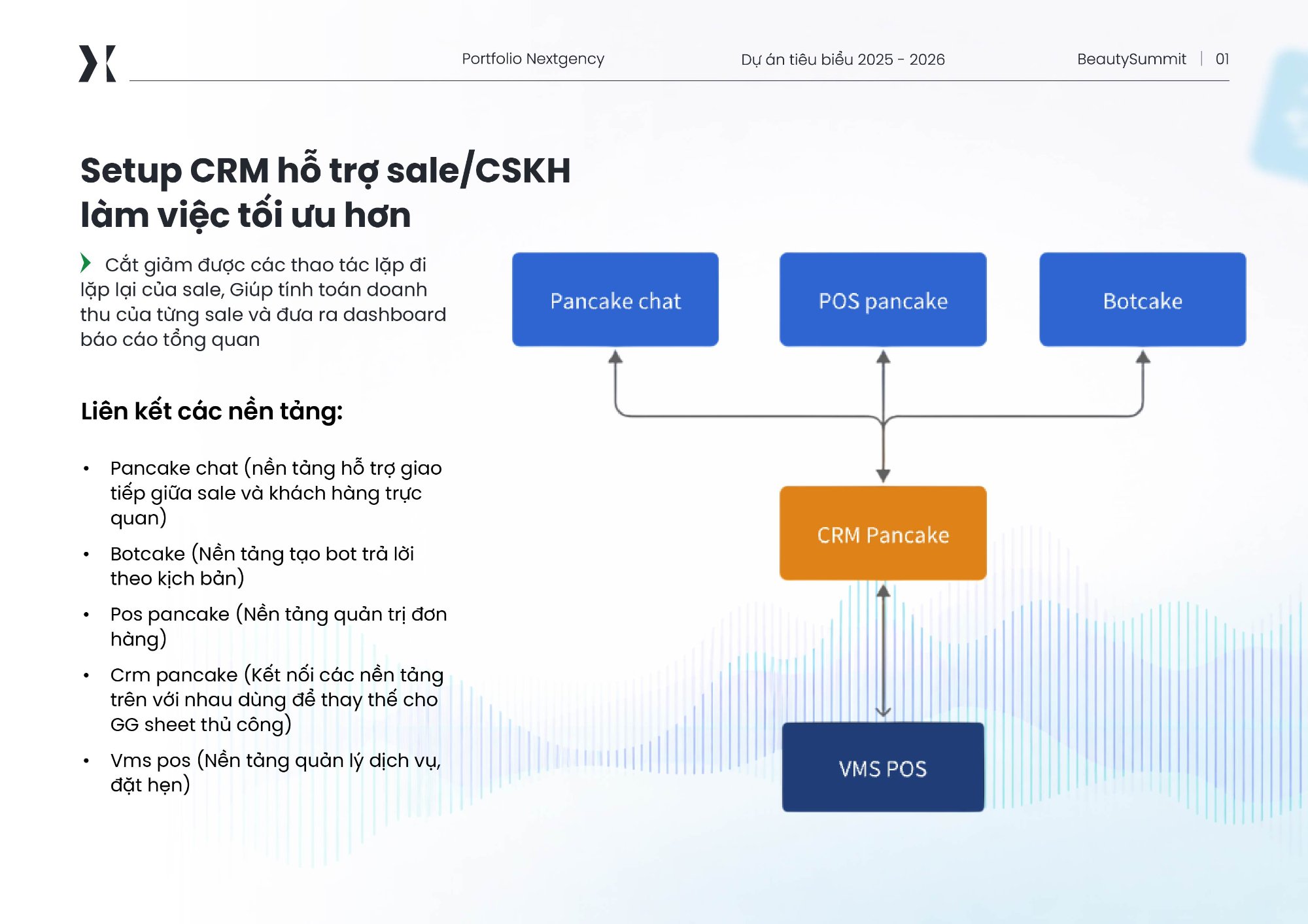Toggle the bullet next to Pancake chat description
This screenshot has height=924, width=1308.
point(87,468)
